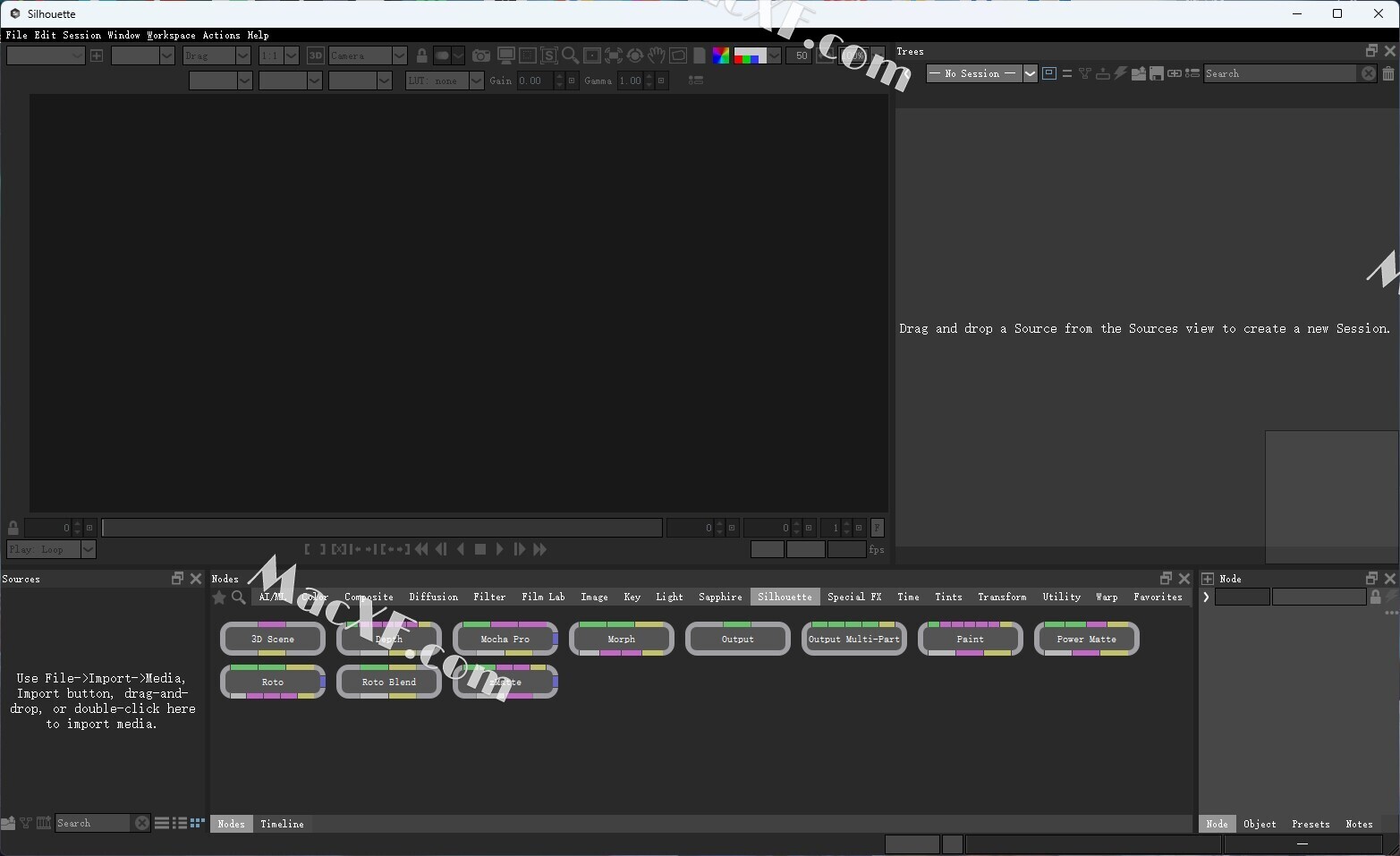Switch to the Timeline tab at bottom

point(282,824)
